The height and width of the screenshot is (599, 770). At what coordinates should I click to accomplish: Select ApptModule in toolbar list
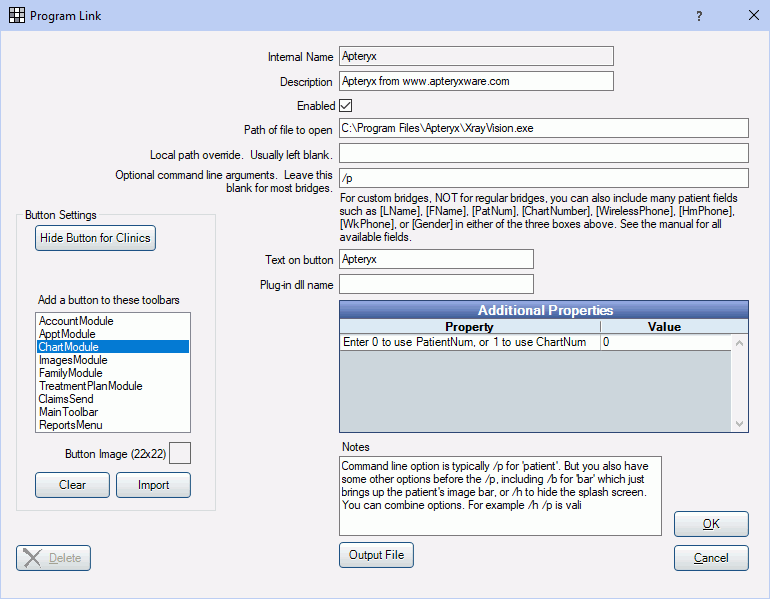click(x=113, y=334)
